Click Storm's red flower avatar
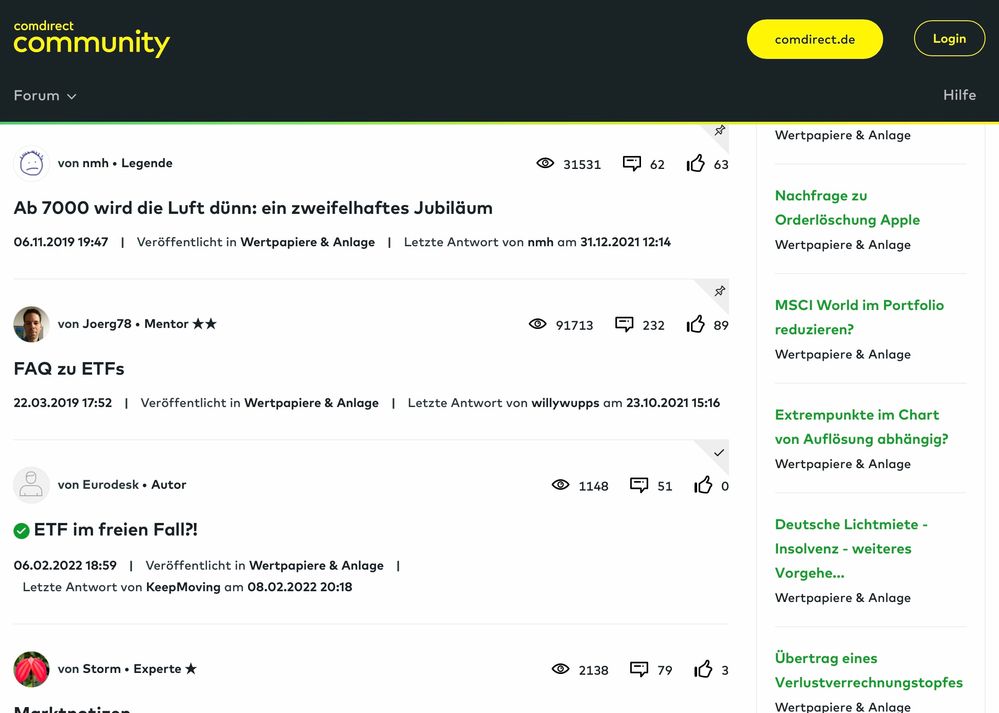 pos(31,669)
